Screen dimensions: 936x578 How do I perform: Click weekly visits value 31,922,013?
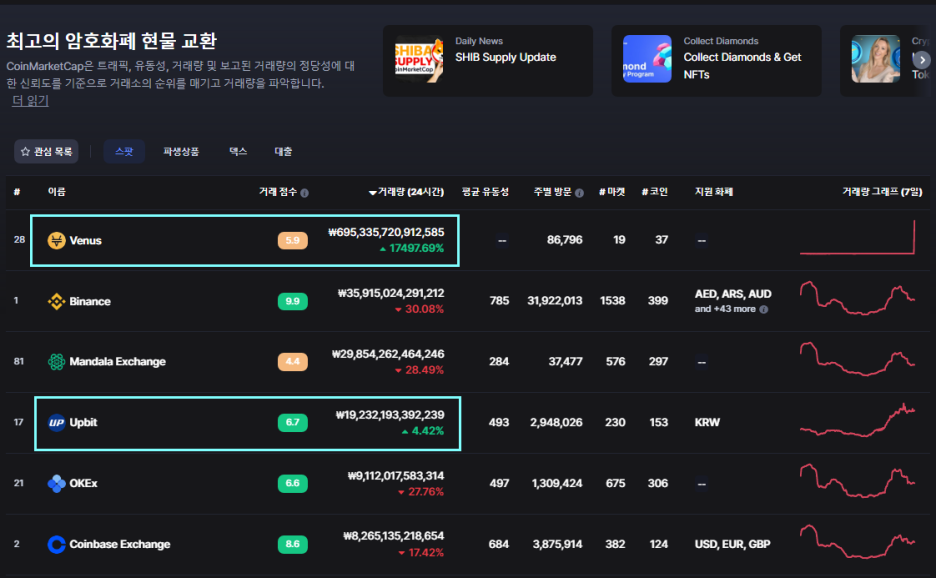point(555,301)
